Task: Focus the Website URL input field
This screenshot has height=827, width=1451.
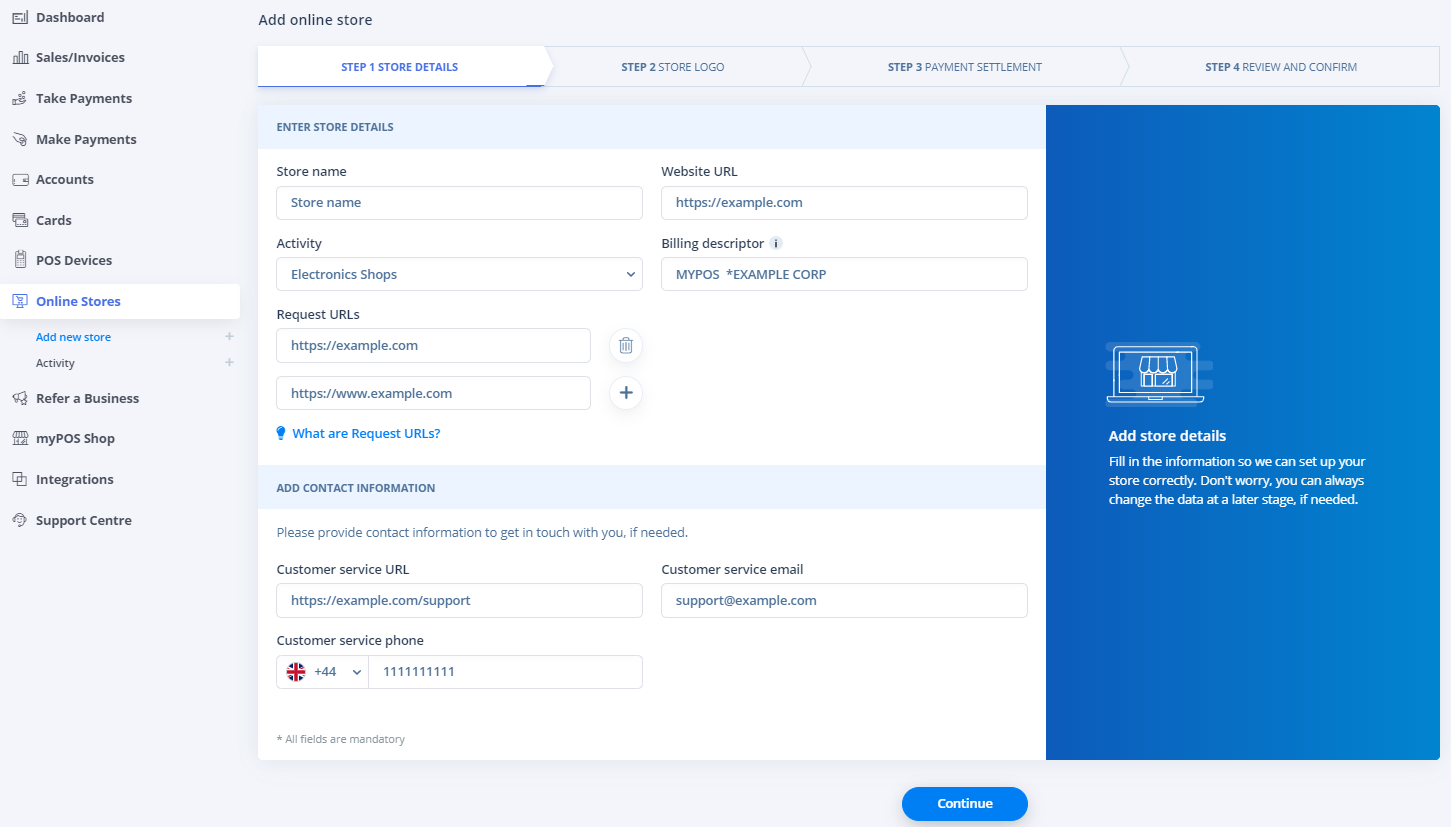Action: (x=844, y=203)
